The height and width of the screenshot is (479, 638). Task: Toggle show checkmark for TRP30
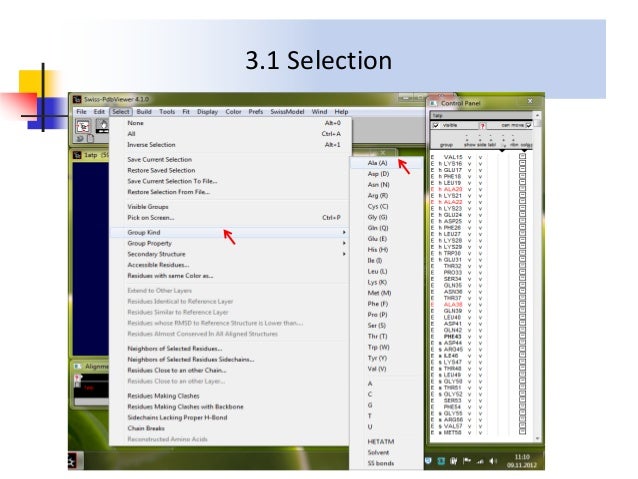(469, 254)
